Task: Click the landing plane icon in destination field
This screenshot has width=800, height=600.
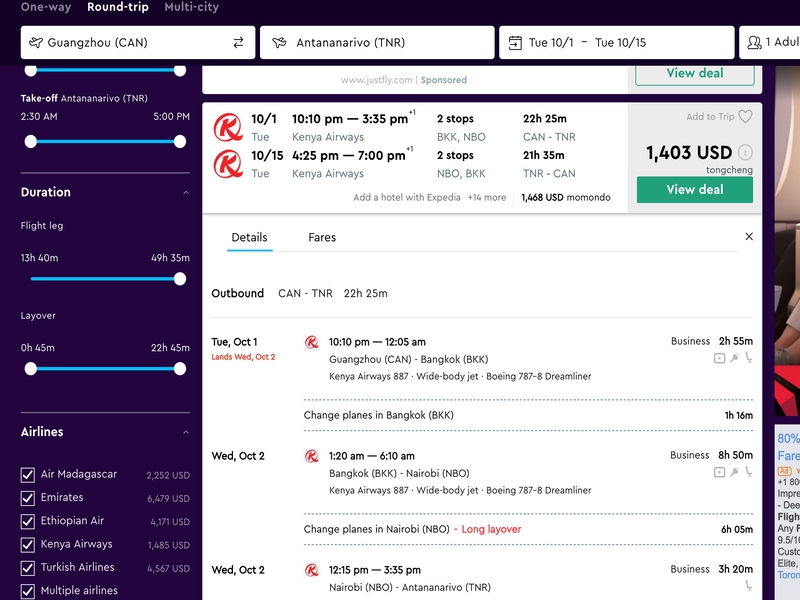Action: (279, 42)
